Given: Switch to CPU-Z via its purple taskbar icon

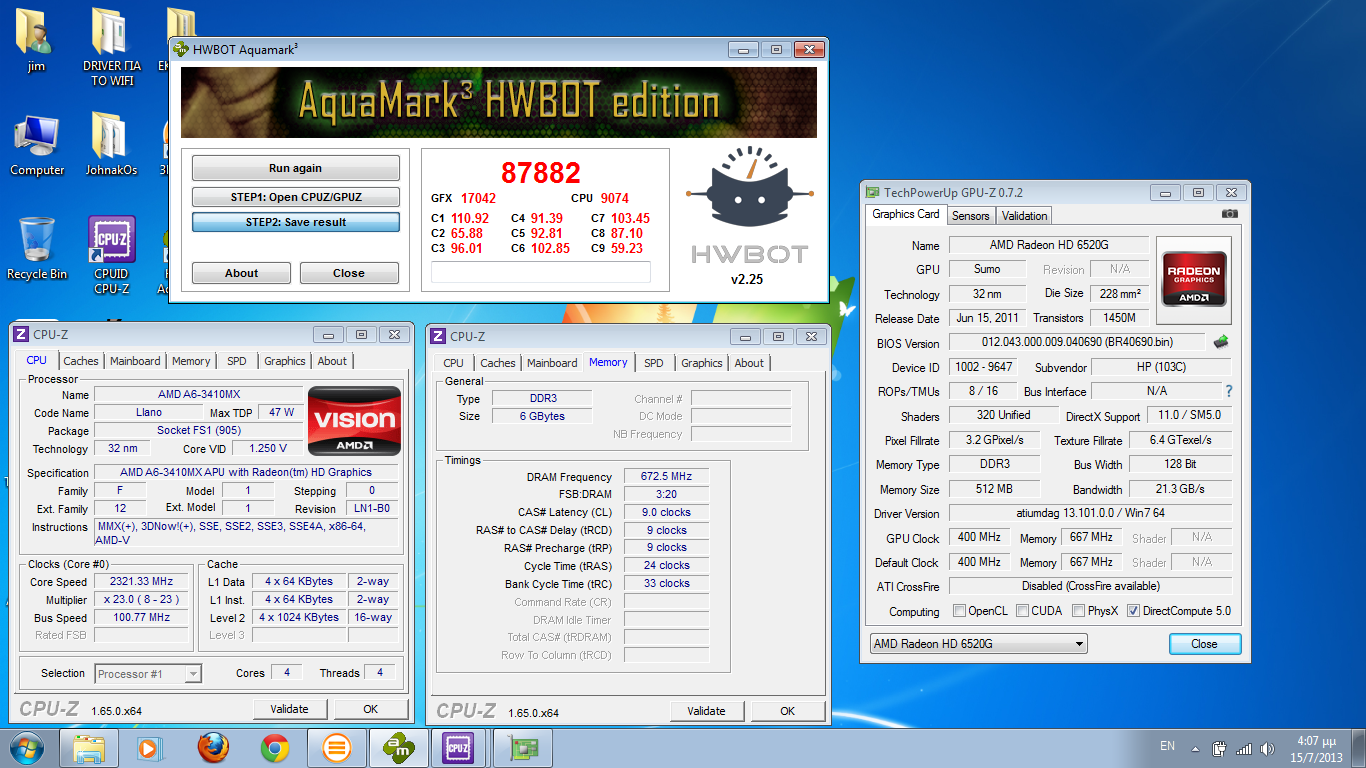Looking at the screenshot, I should click(x=458, y=748).
